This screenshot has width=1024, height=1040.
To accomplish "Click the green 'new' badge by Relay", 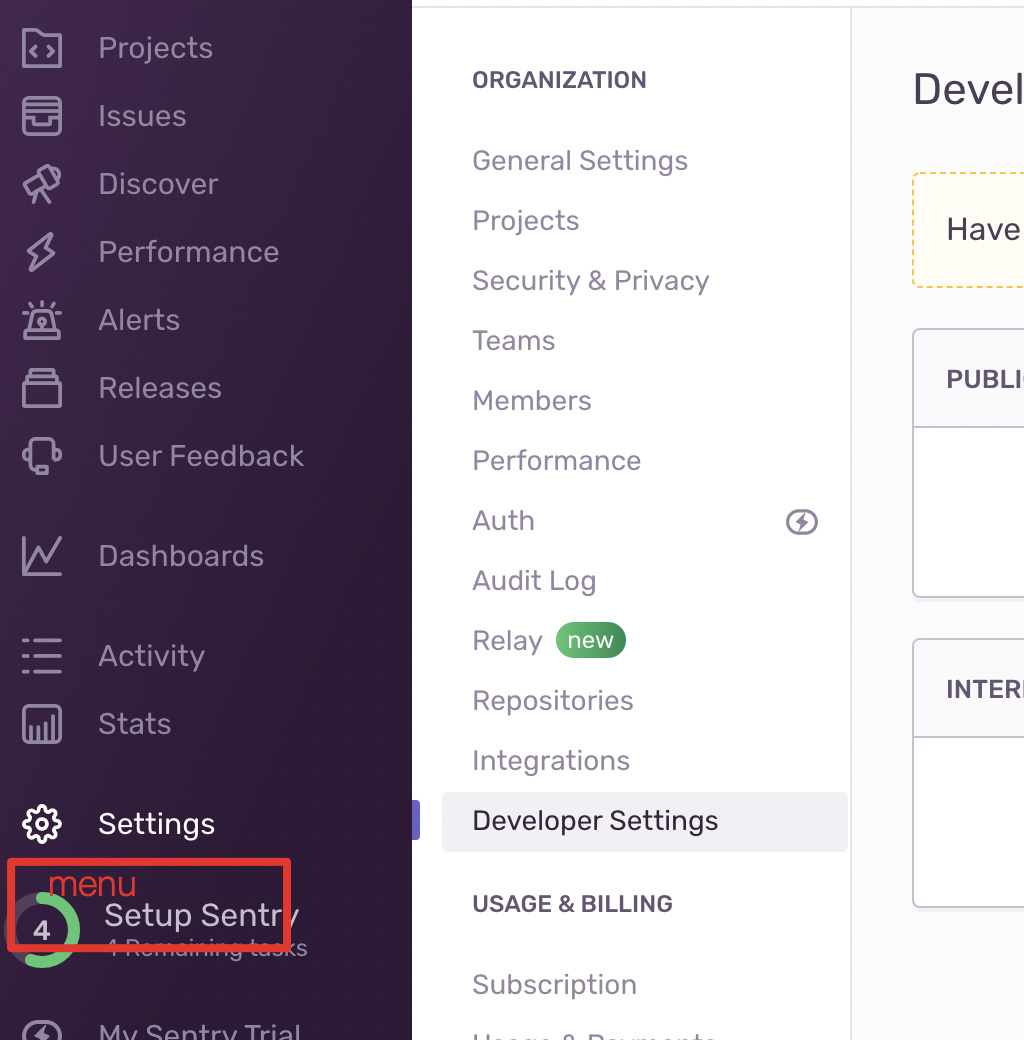I will click(590, 641).
